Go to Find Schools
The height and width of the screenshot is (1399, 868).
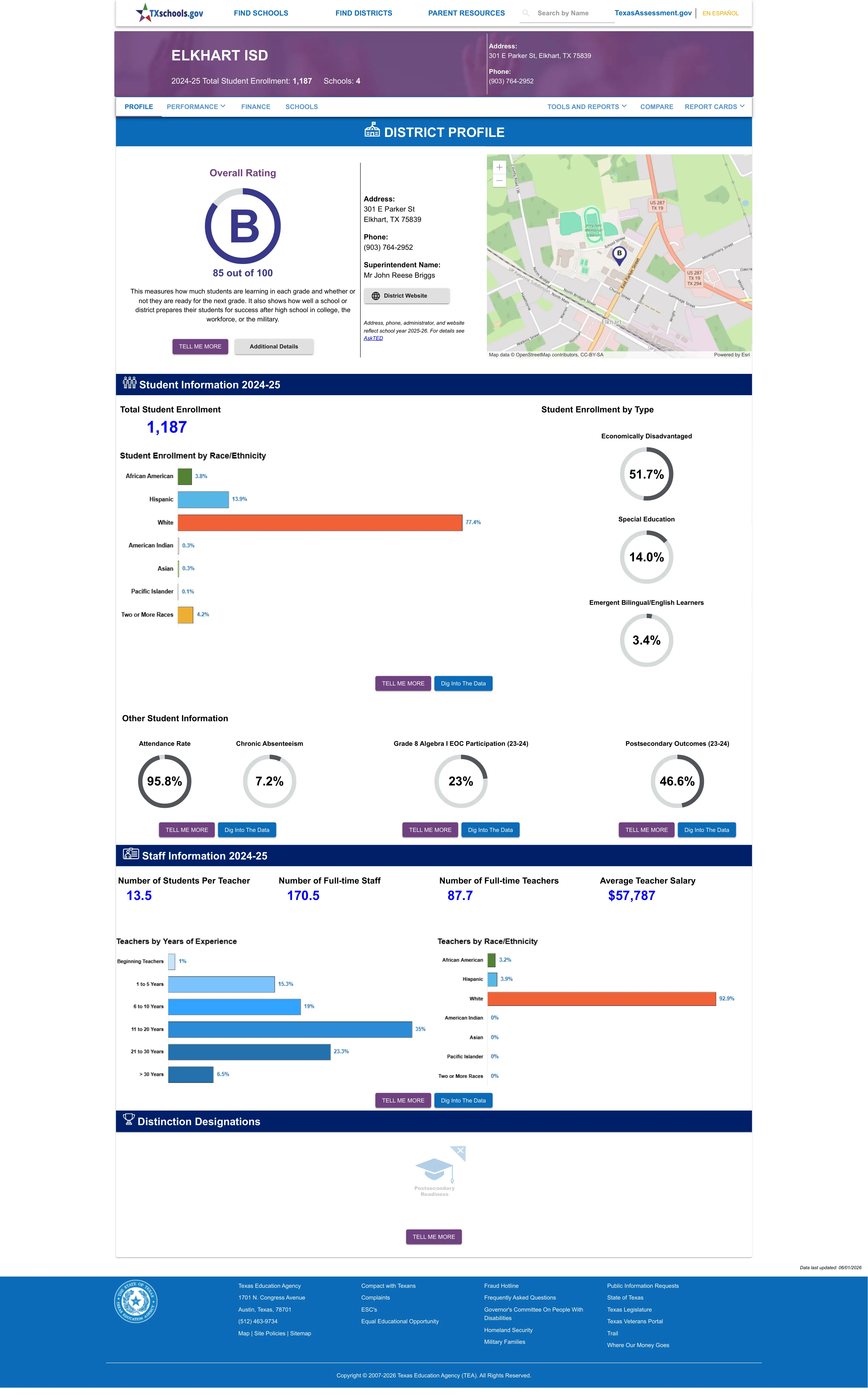tap(261, 13)
